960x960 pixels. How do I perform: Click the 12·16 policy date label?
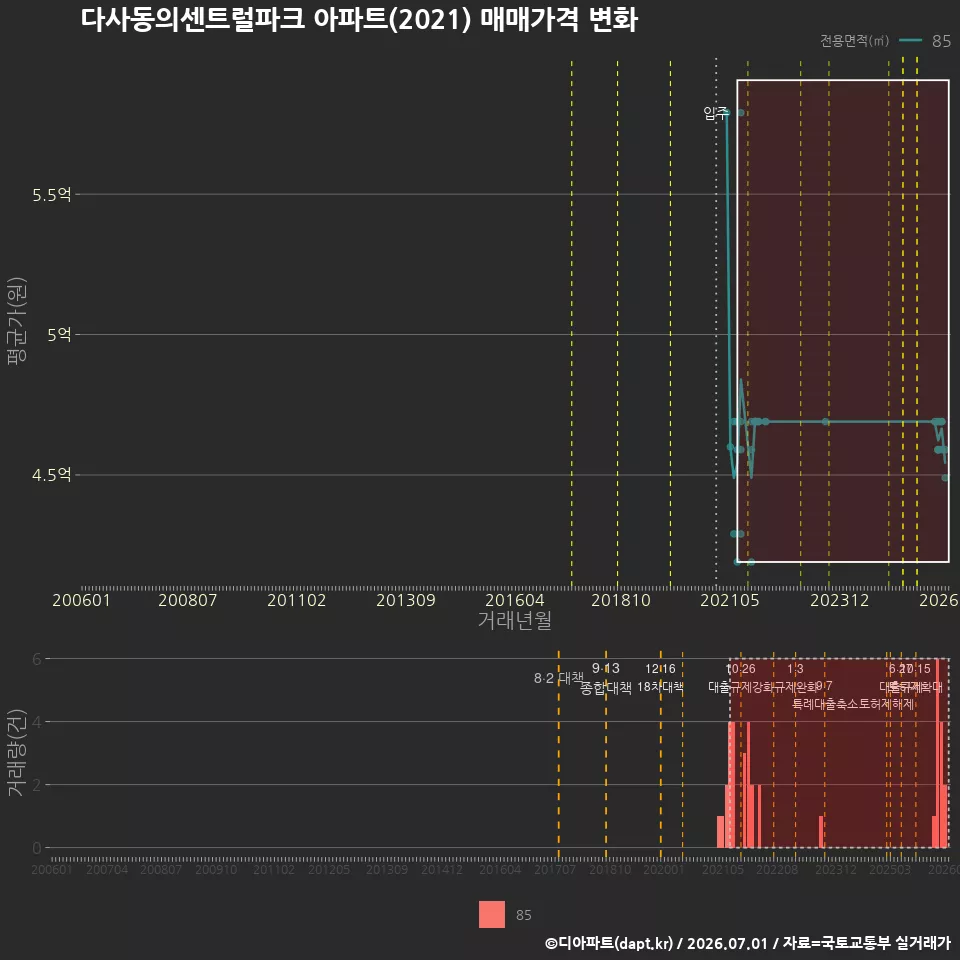pyautogui.click(x=660, y=669)
